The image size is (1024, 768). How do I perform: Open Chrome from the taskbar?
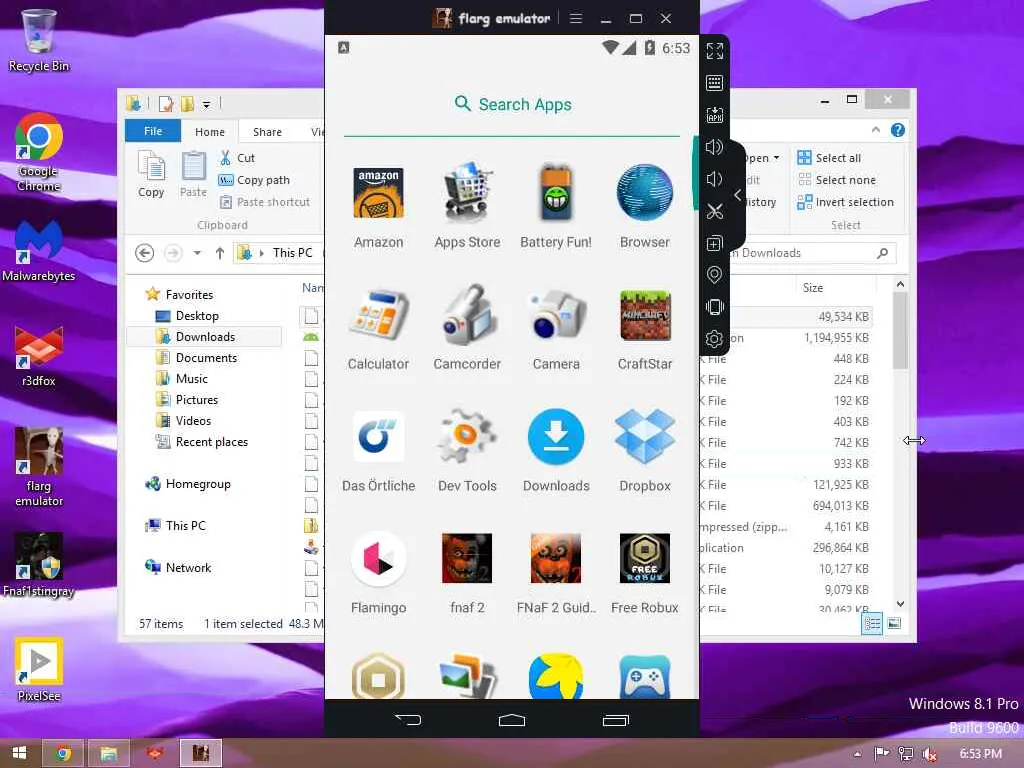[63, 753]
